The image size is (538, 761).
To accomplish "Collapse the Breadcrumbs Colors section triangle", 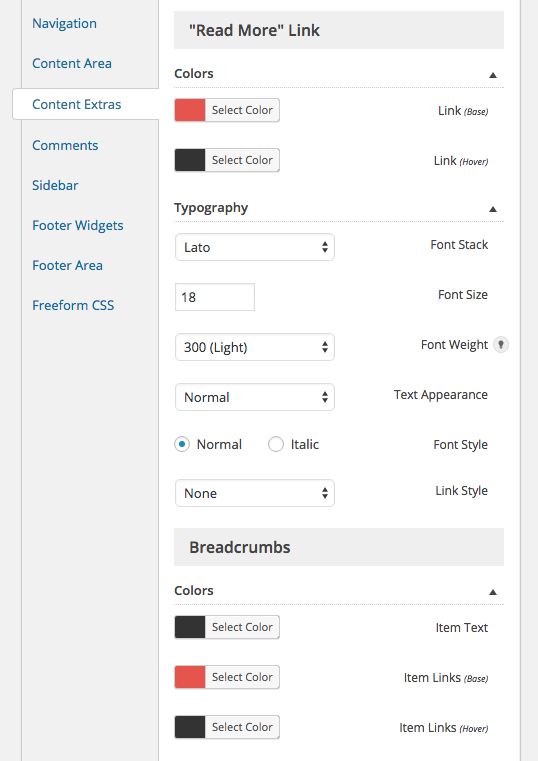I will pyautogui.click(x=493, y=592).
